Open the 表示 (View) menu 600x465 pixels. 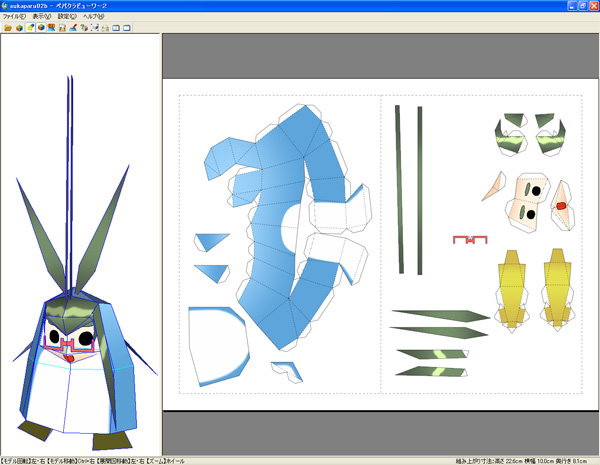41,16
